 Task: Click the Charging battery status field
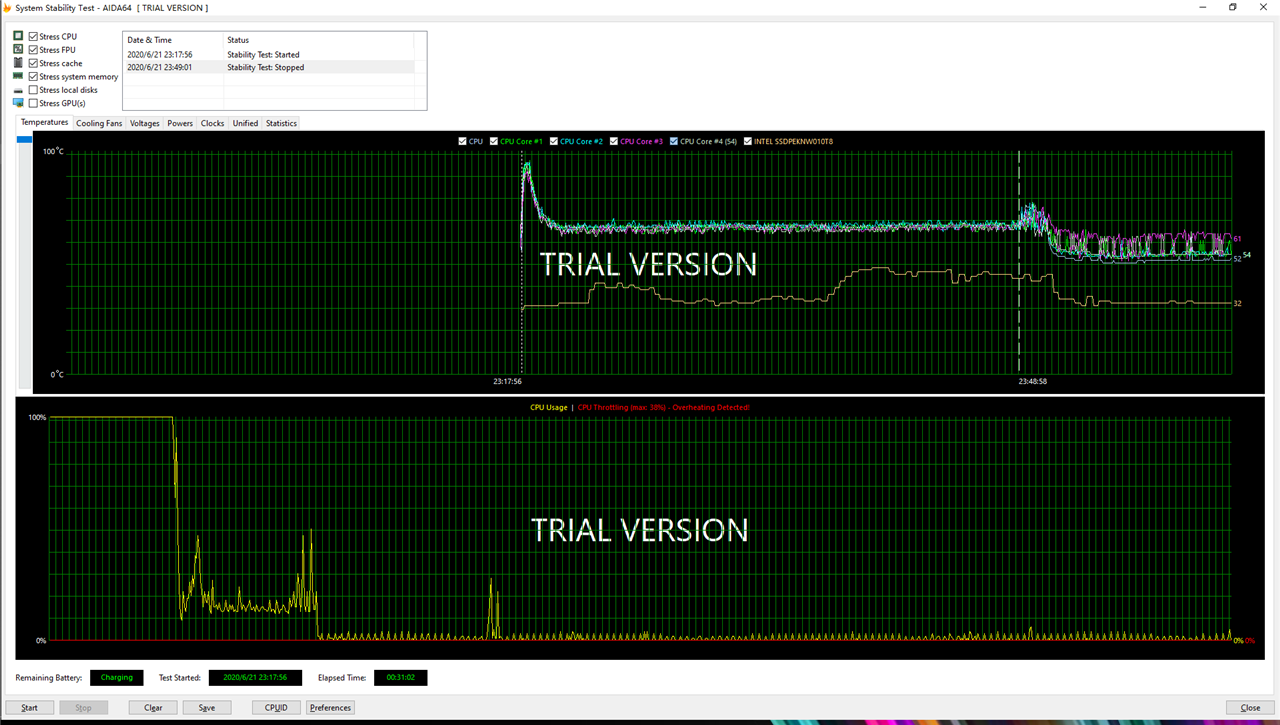(117, 677)
